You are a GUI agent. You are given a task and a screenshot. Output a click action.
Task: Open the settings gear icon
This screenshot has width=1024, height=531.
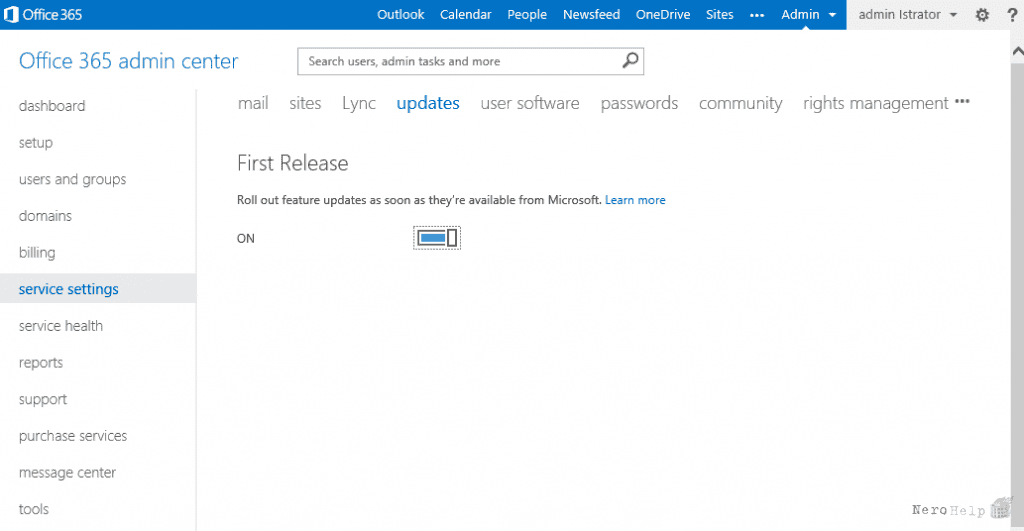(982, 14)
